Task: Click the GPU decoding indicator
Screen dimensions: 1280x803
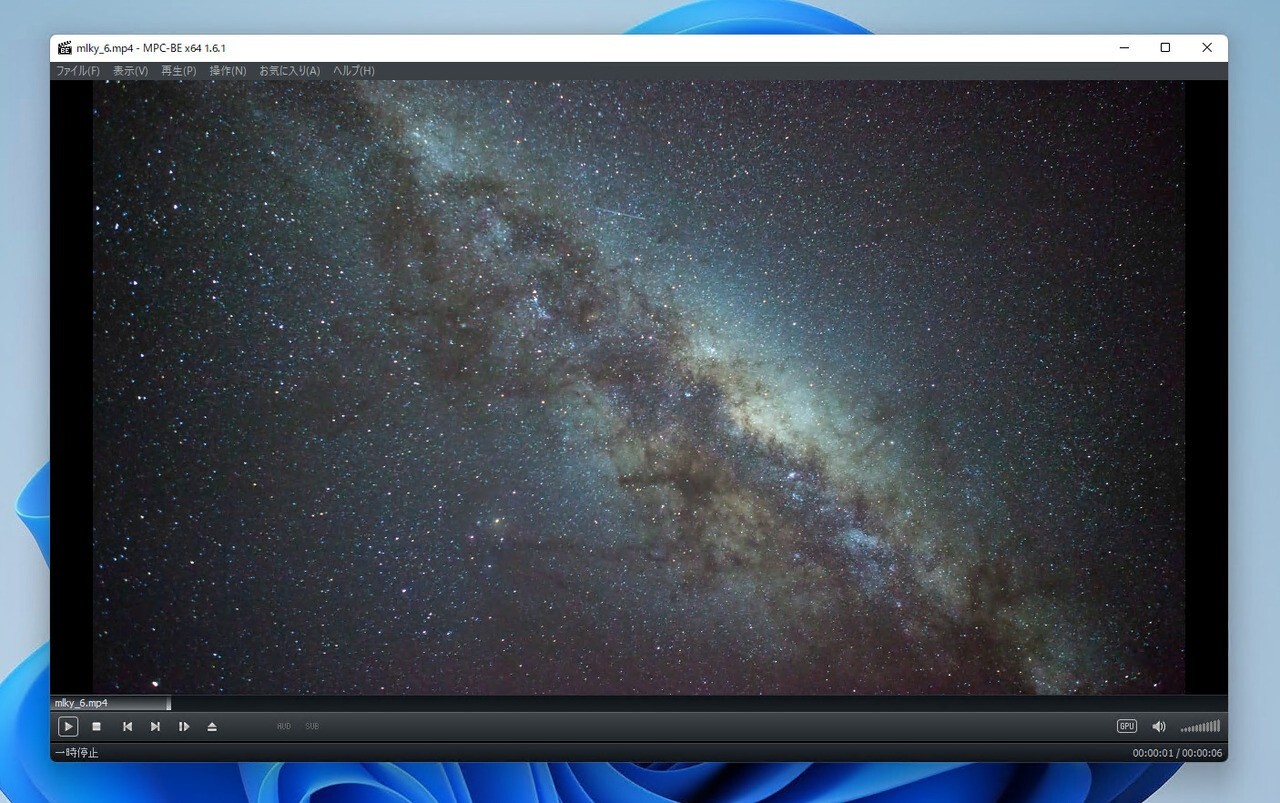Action: (x=1127, y=726)
